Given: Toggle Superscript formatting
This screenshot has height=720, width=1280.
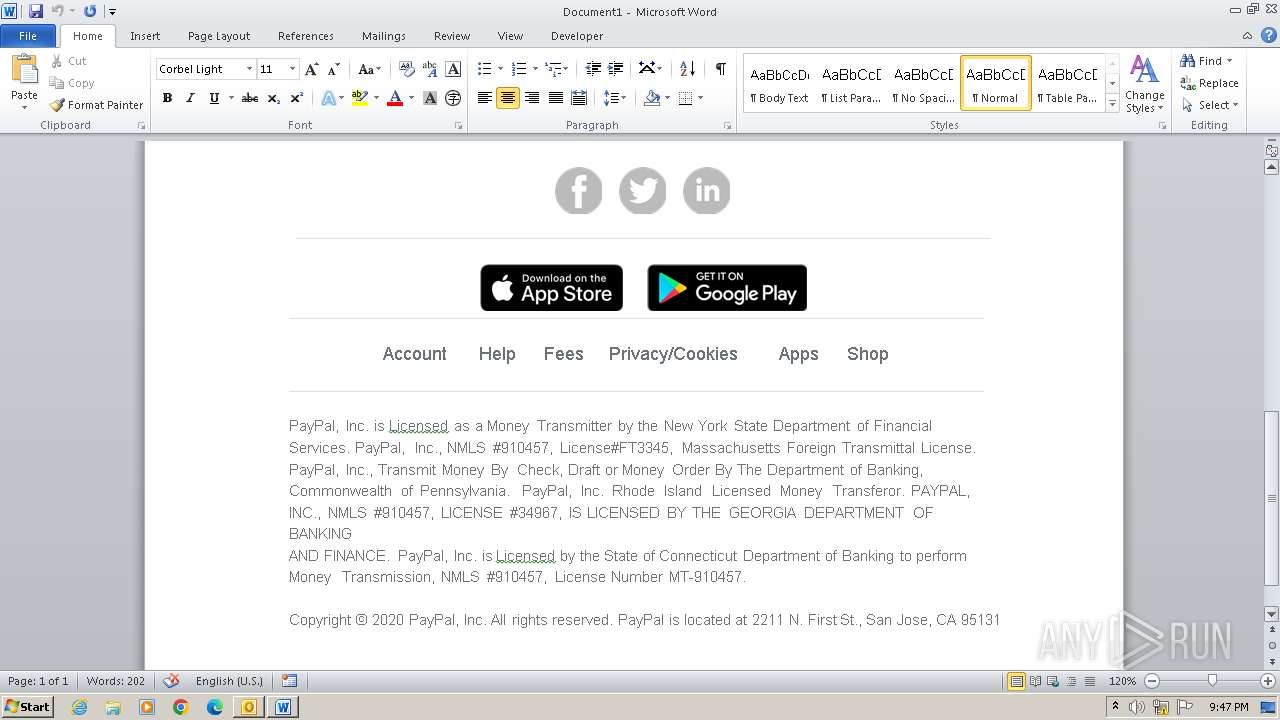Looking at the screenshot, I should point(297,98).
